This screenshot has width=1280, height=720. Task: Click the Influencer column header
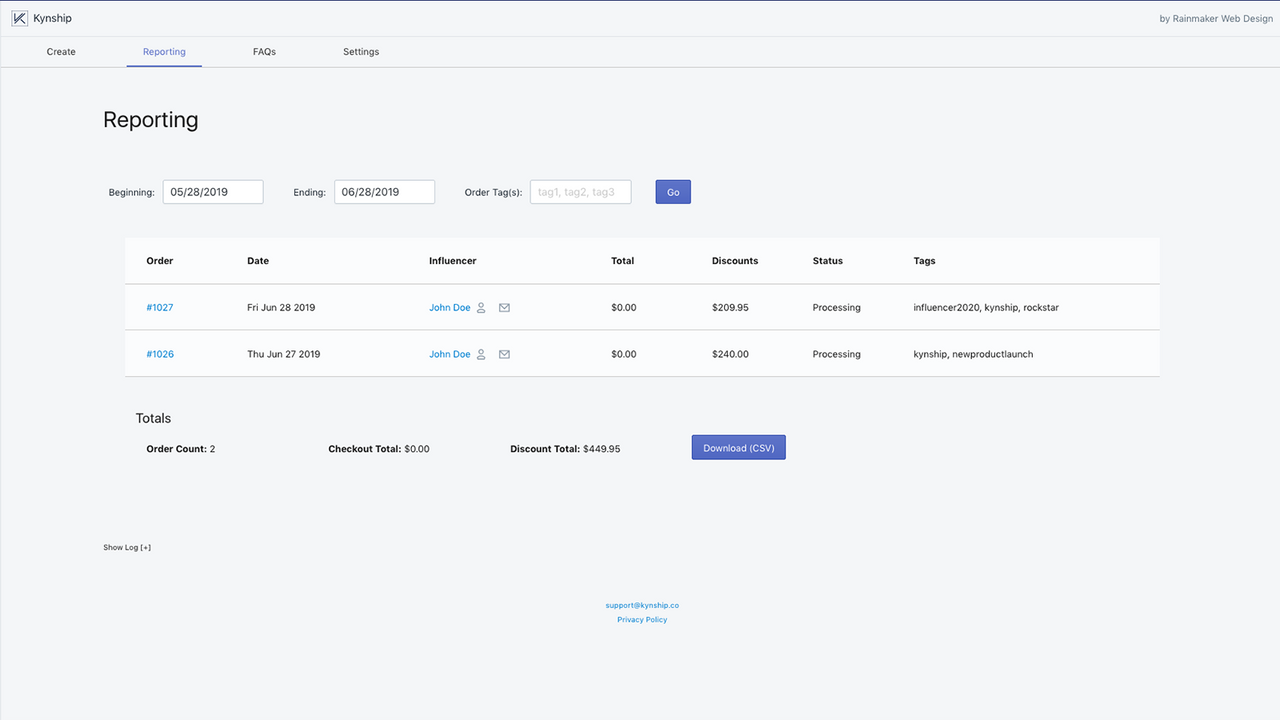pos(453,261)
